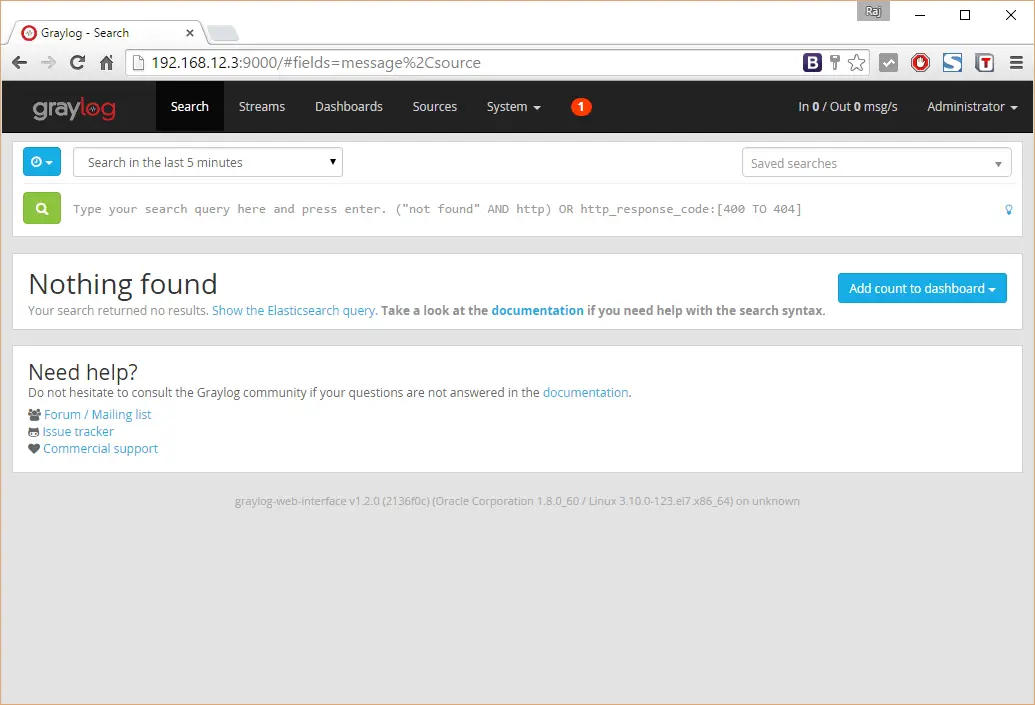
Task: Click the browser back arrow
Action: pyautogui.click(x=20, y=63)
